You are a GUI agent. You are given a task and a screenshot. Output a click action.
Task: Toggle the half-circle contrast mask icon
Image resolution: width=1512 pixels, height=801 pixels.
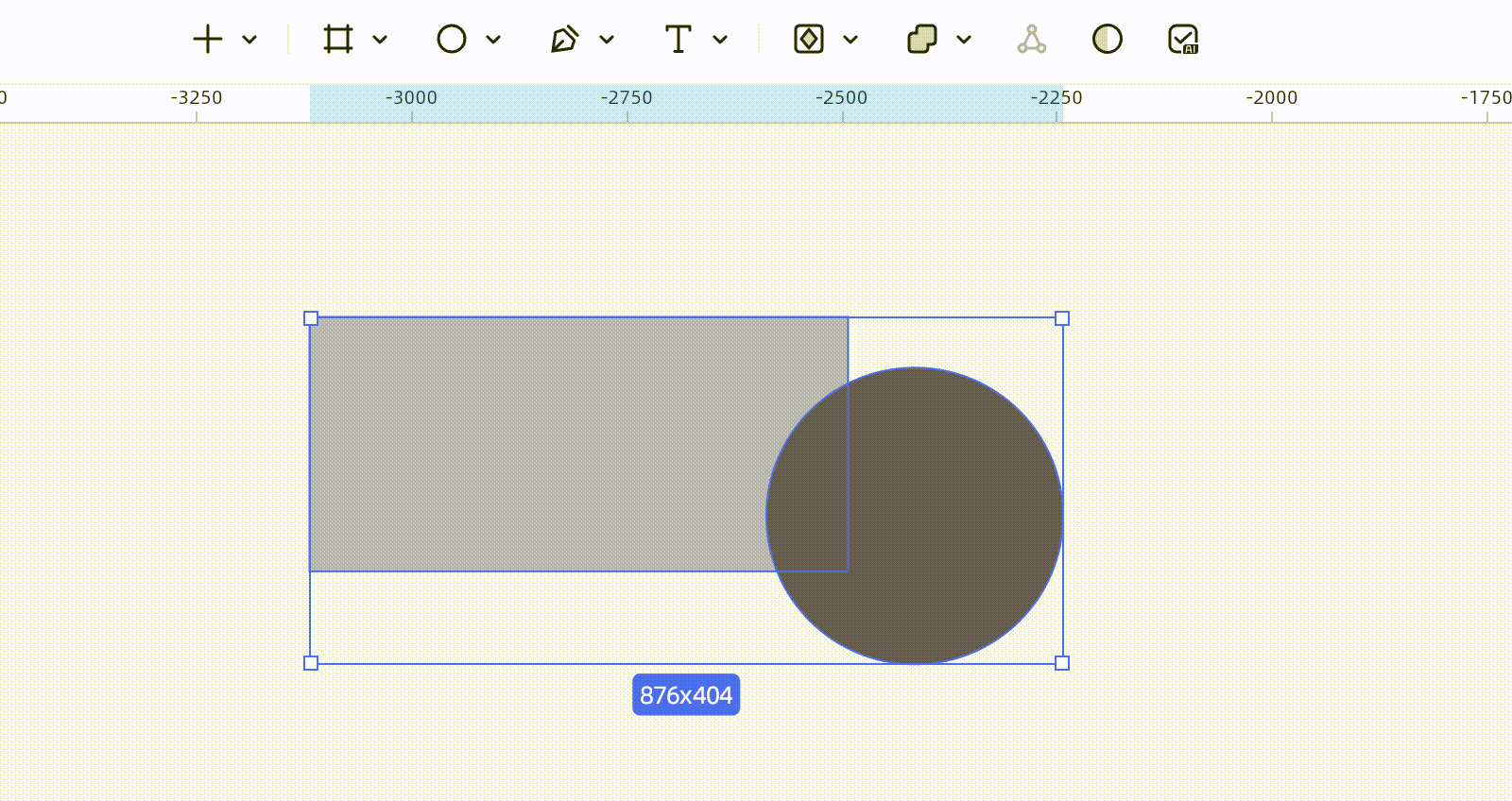click(1108, 39)
